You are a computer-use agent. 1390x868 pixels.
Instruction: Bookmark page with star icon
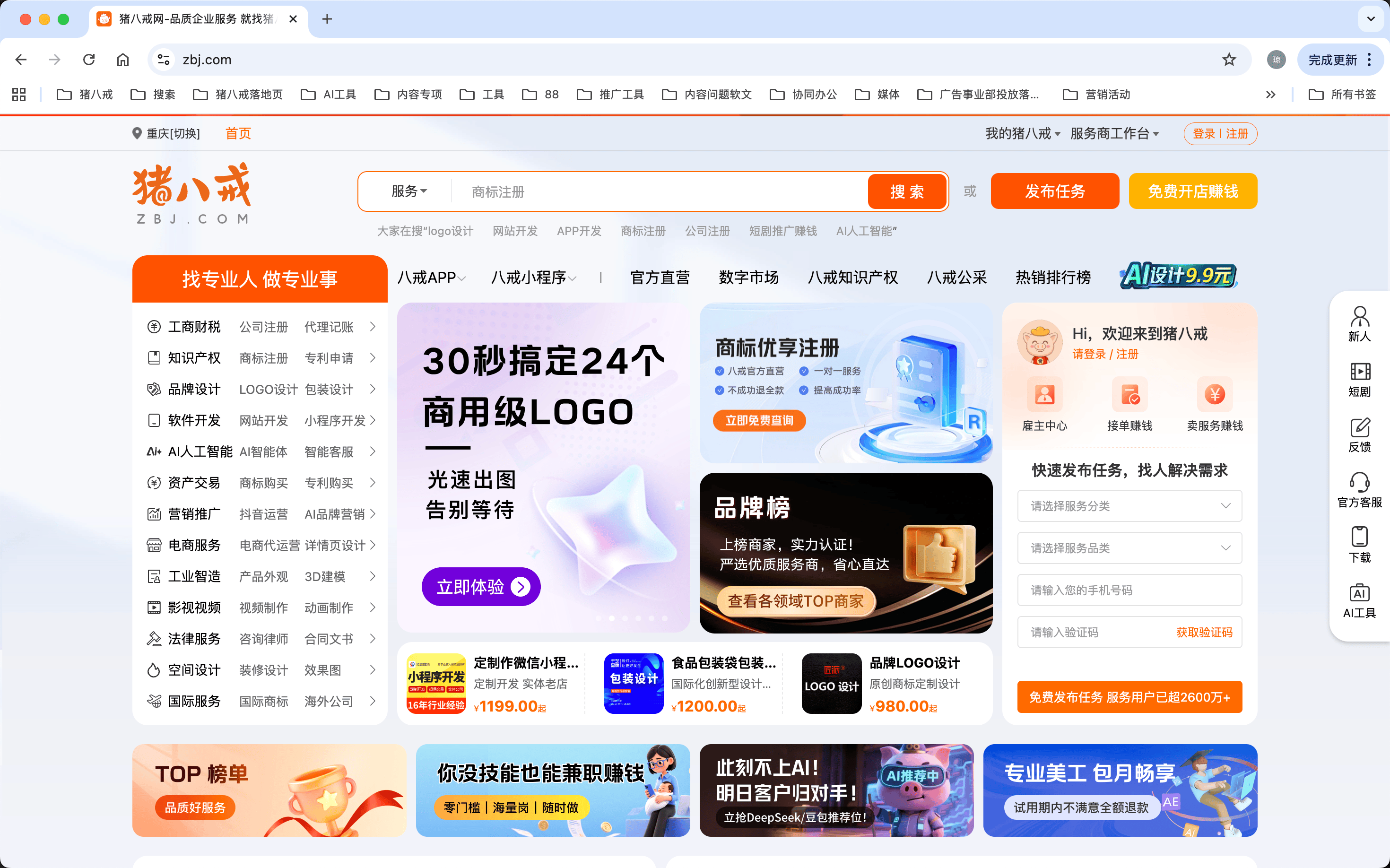[1228, 60]
